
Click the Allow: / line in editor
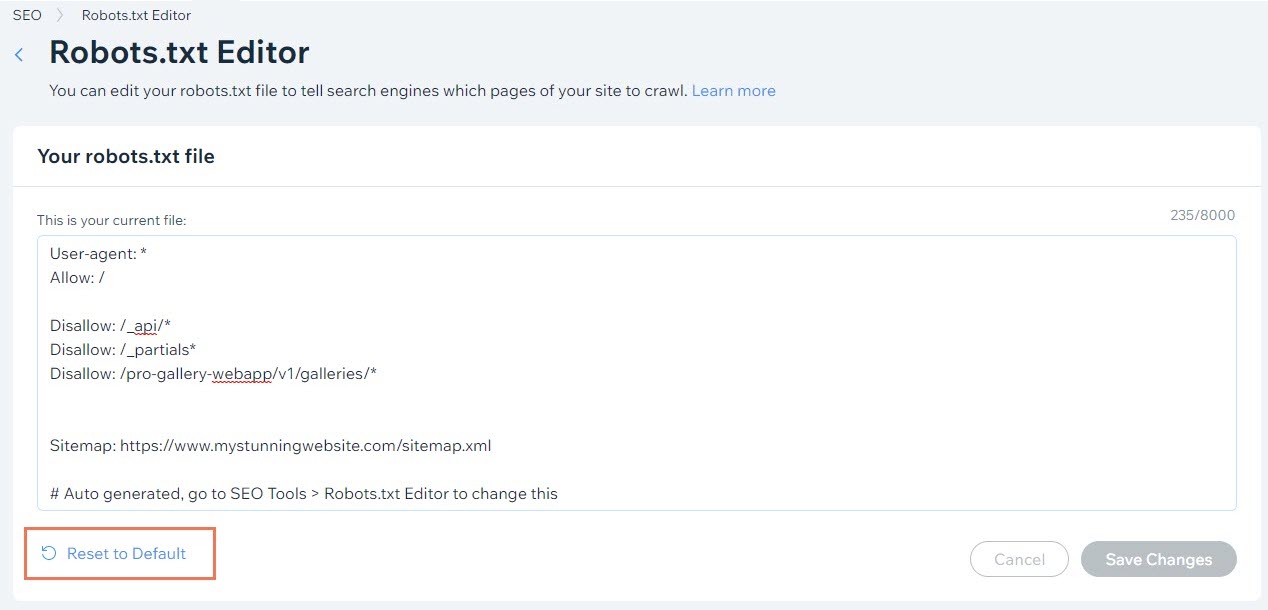(x=77, y=278)
